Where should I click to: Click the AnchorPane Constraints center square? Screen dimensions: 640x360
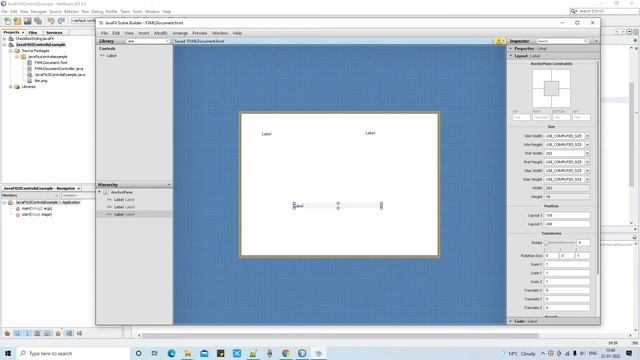[551, 88]
